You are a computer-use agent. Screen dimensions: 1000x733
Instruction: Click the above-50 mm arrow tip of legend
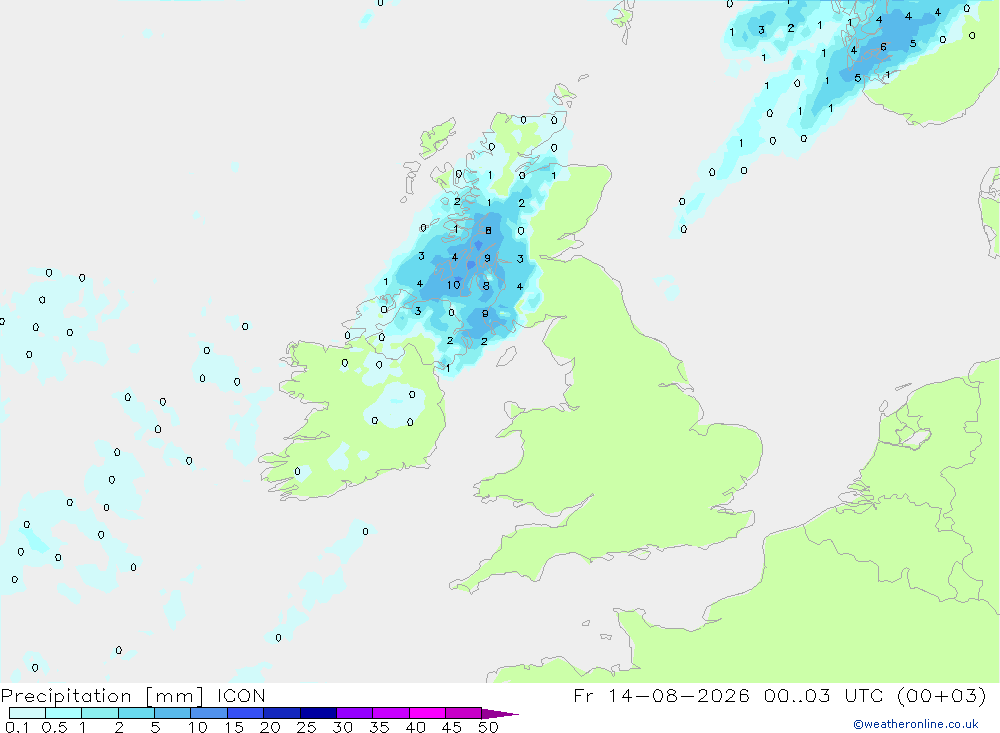[499, 713]
